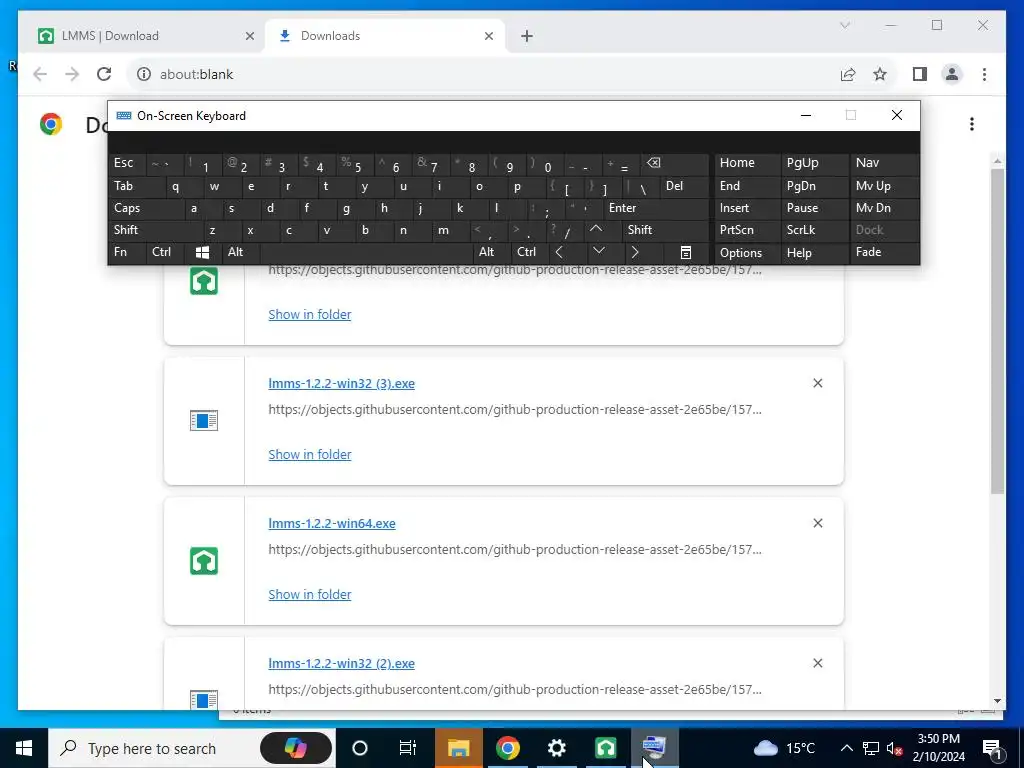This screenshot has width=1024, height=768.
Task: Open Copilot from the taskbar
Action: (x=296, y=748)
